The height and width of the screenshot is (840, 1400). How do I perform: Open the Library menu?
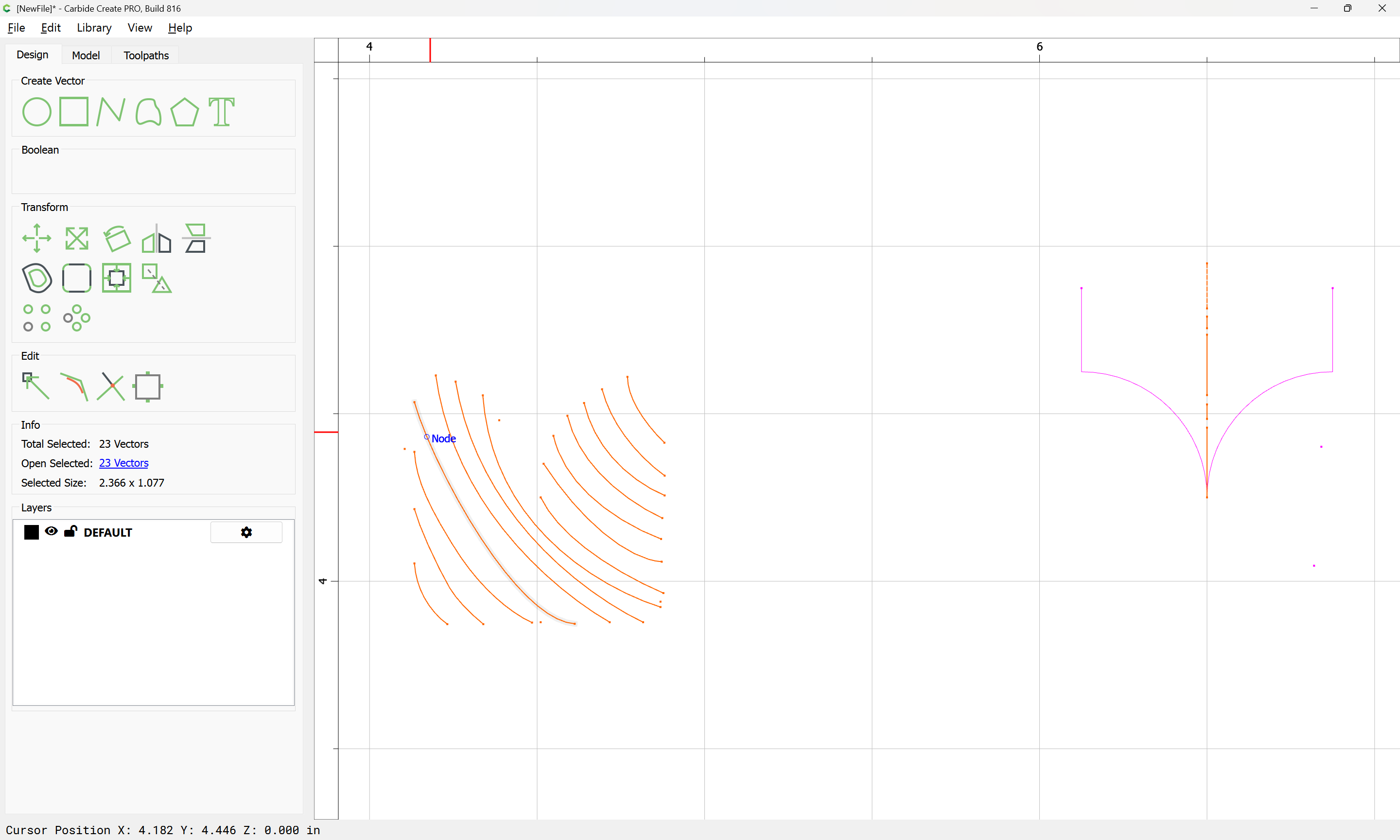pyautogui.click(x=94, y=28)
